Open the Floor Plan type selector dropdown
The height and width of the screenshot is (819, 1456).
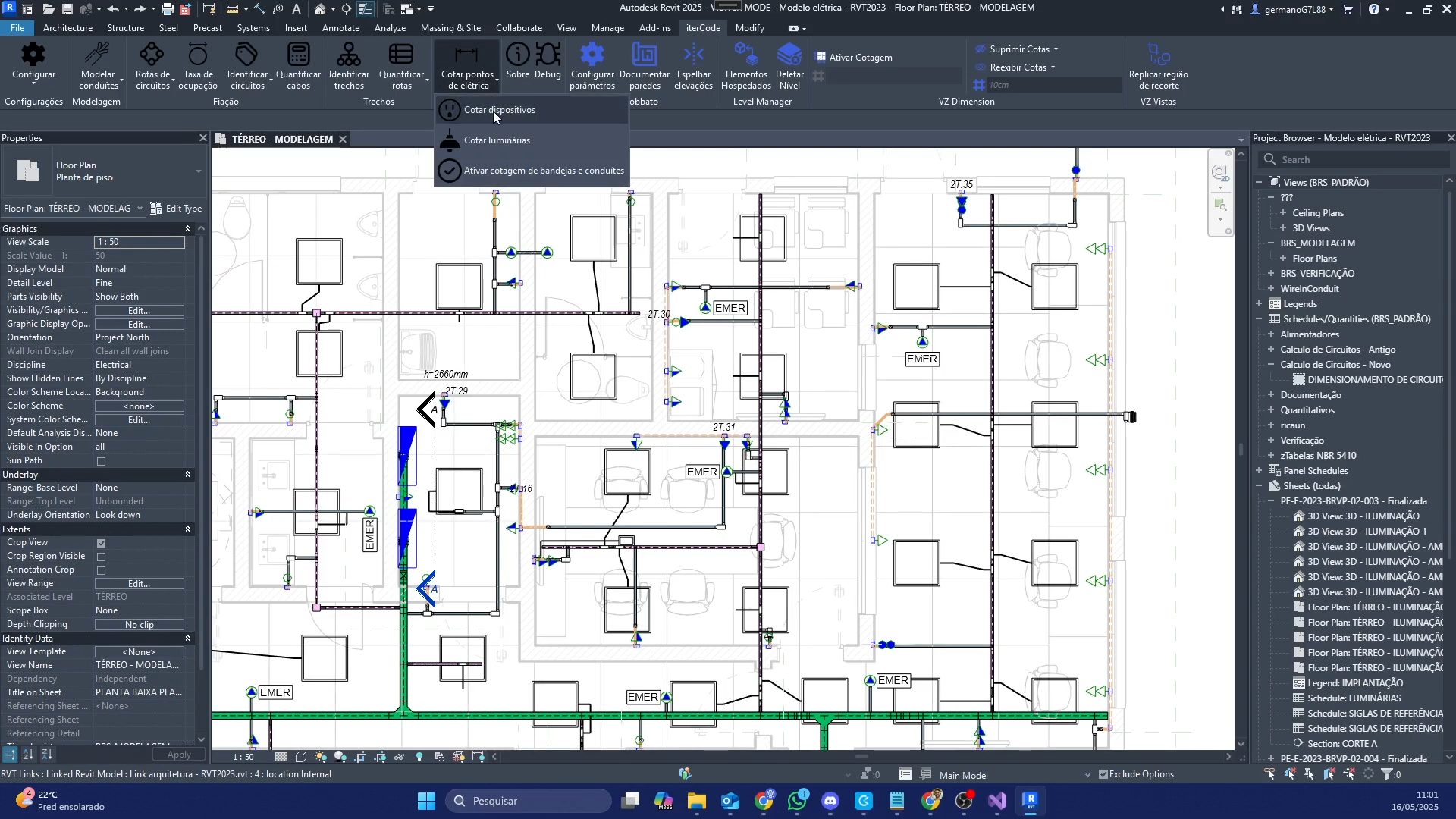[198, 171]
